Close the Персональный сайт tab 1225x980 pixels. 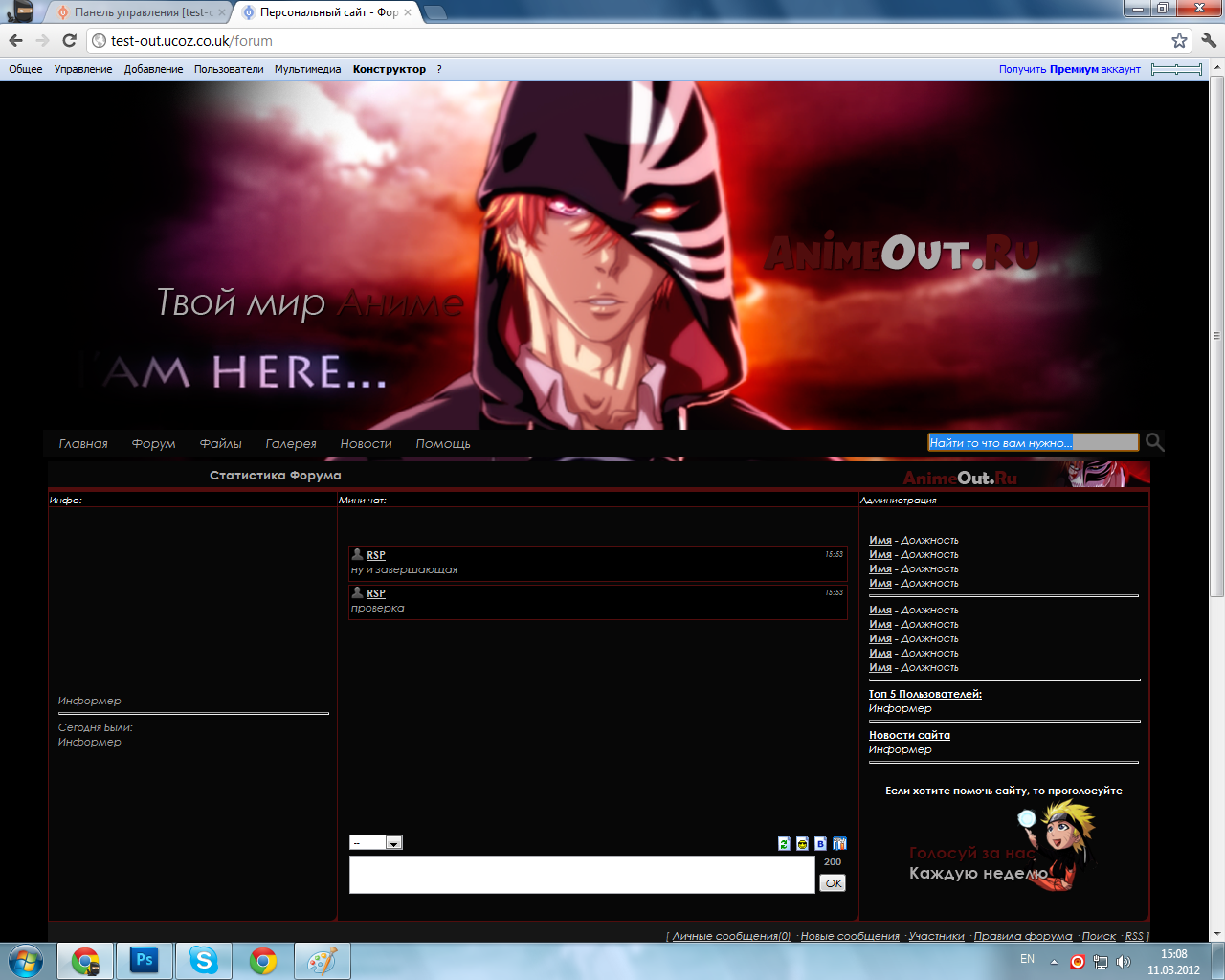(408, 12)
